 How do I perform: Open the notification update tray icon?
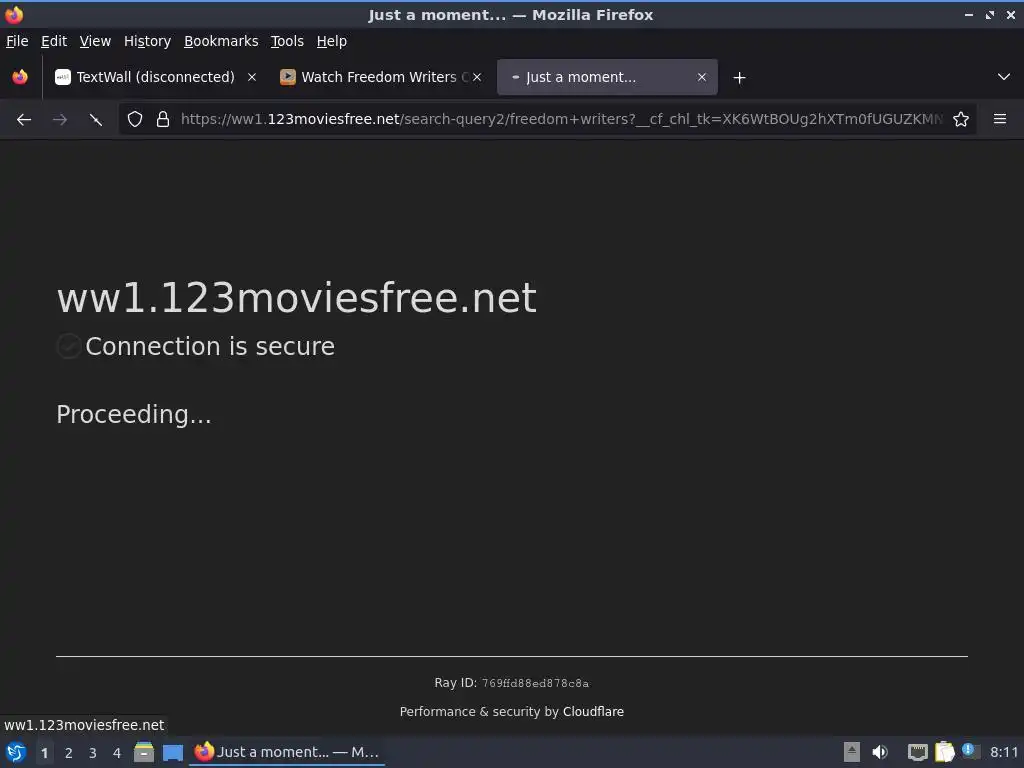pos(970,752)
